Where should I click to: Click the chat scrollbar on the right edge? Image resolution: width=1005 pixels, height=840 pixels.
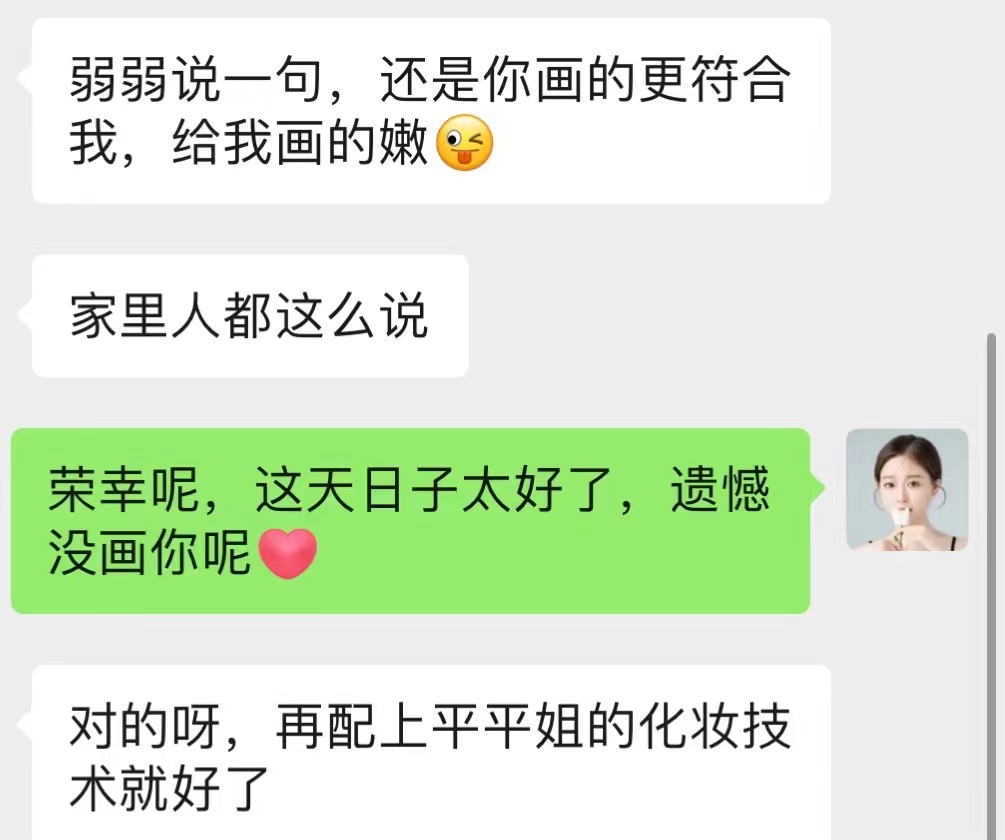[x=992, y=586]
